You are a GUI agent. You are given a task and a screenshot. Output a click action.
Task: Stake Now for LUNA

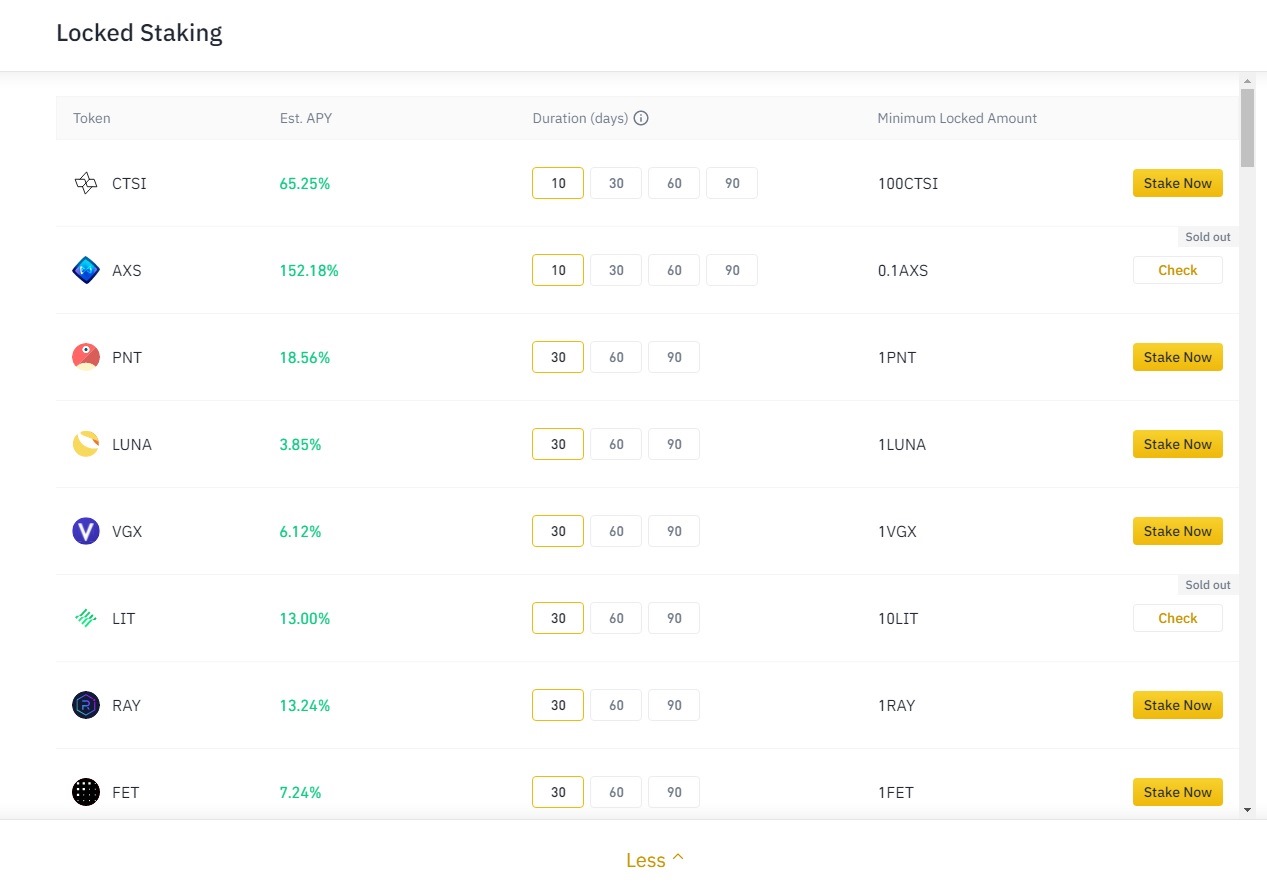pyautogui.click(x=1178, y=444)
